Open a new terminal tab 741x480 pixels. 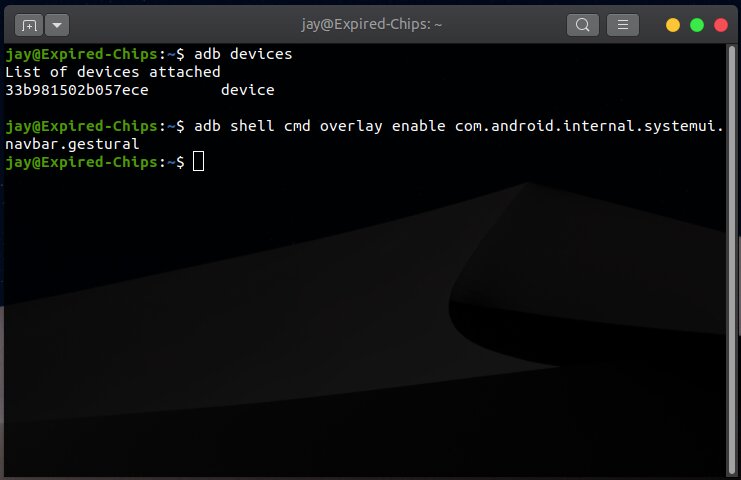click(x=29, y=25)
